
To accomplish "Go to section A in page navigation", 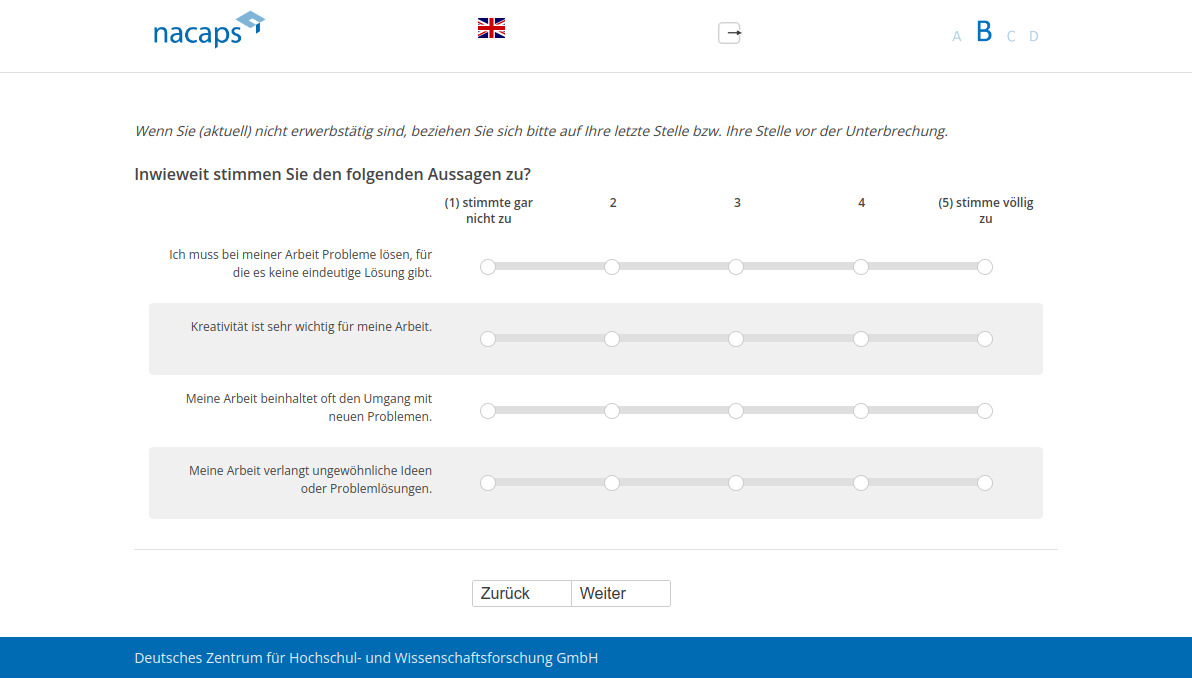I will pyautogui.click(x=957, y=37).
